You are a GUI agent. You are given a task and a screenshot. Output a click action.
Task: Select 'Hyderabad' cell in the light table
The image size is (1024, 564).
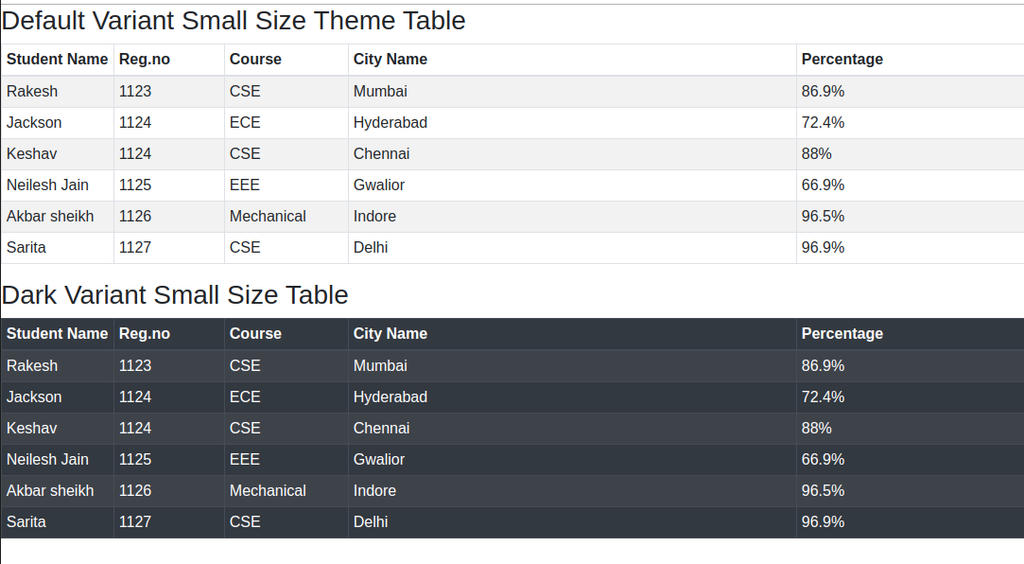coord(390,123)
